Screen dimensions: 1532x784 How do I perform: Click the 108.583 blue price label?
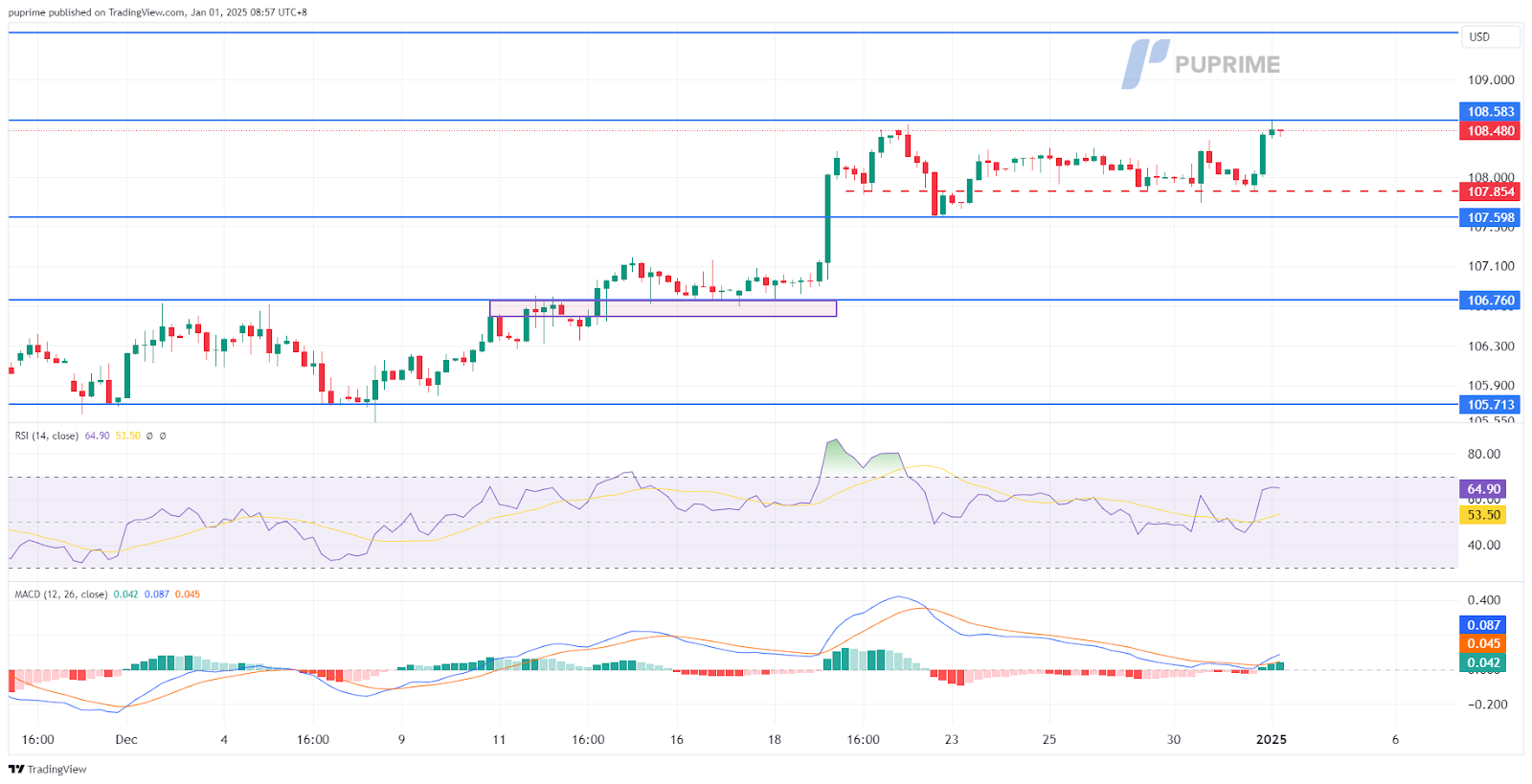click(1491, 112)
